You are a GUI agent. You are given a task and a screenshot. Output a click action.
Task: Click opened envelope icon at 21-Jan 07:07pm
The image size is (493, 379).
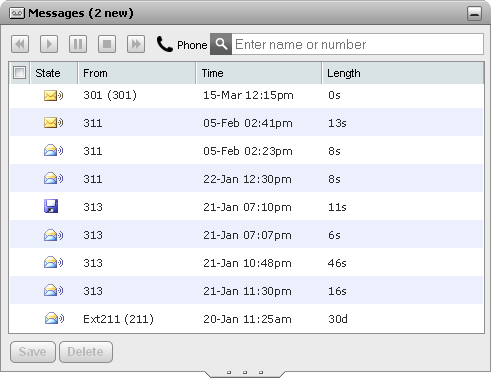tap(53, 235)
